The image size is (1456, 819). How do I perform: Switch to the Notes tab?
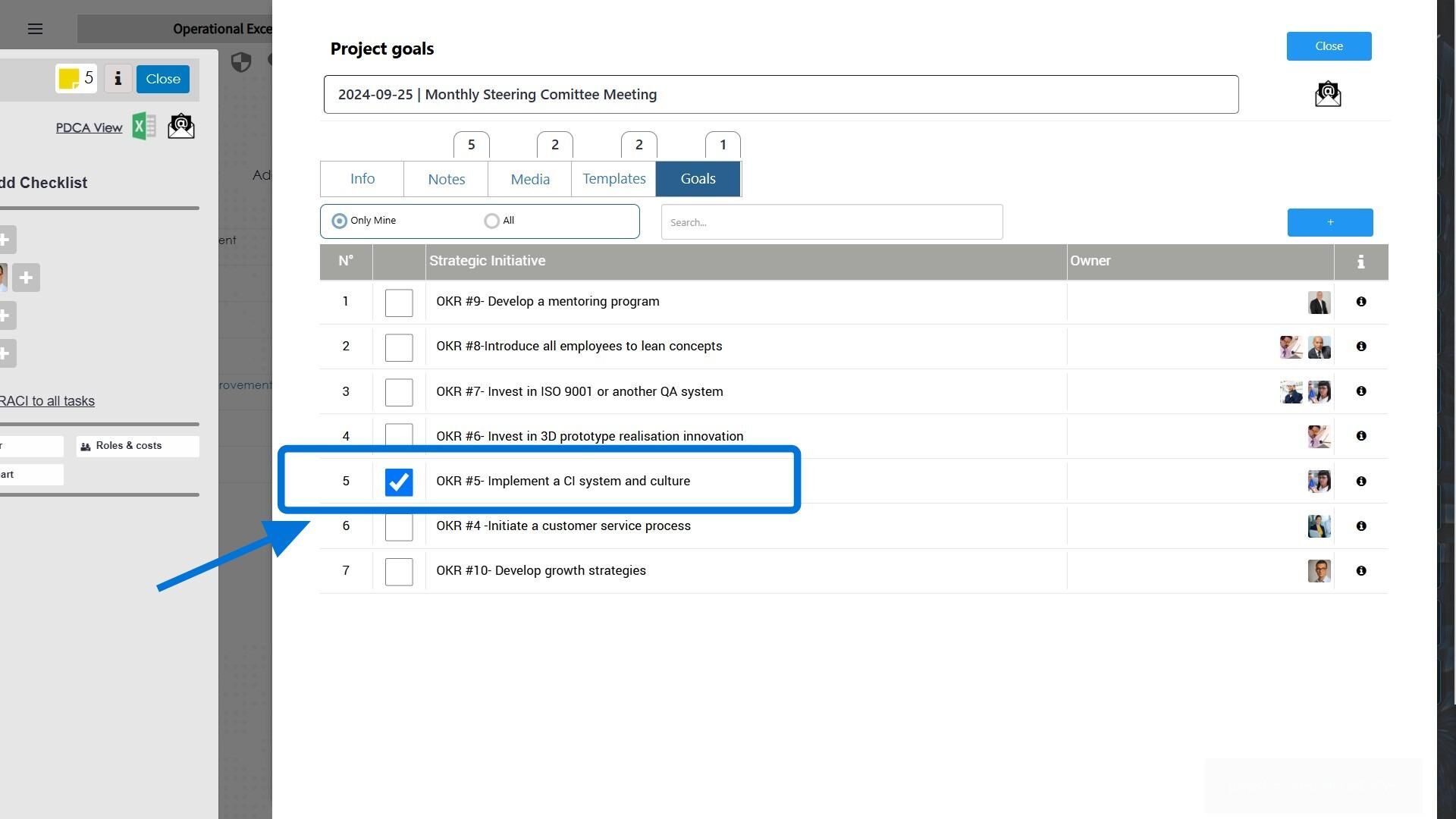pyautogui.click(x=446, y=179)
